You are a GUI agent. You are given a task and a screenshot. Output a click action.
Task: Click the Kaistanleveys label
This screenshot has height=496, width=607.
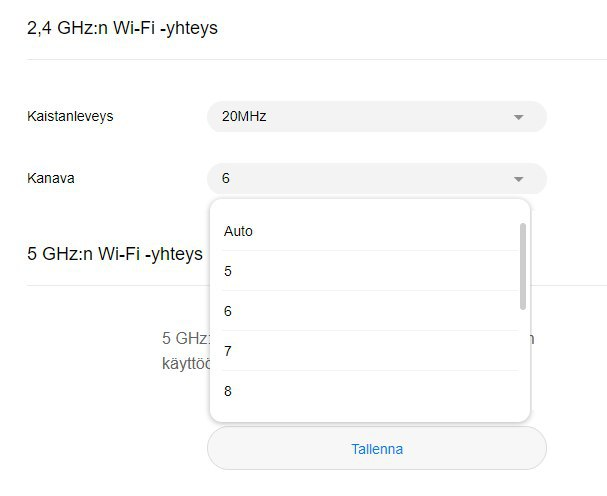pyautogui.click(x=70, y=116)
